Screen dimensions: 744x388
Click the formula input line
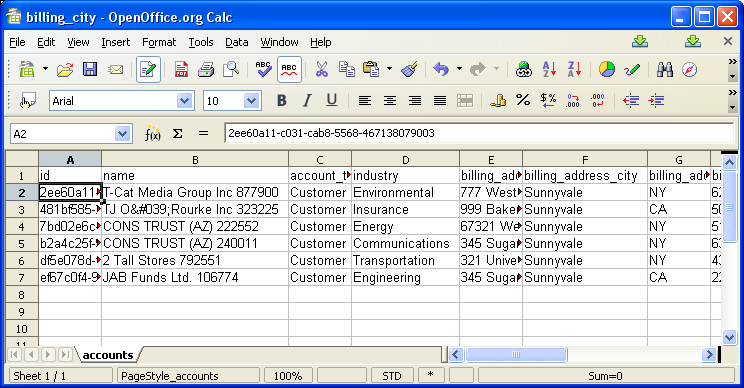pos(479,133)
